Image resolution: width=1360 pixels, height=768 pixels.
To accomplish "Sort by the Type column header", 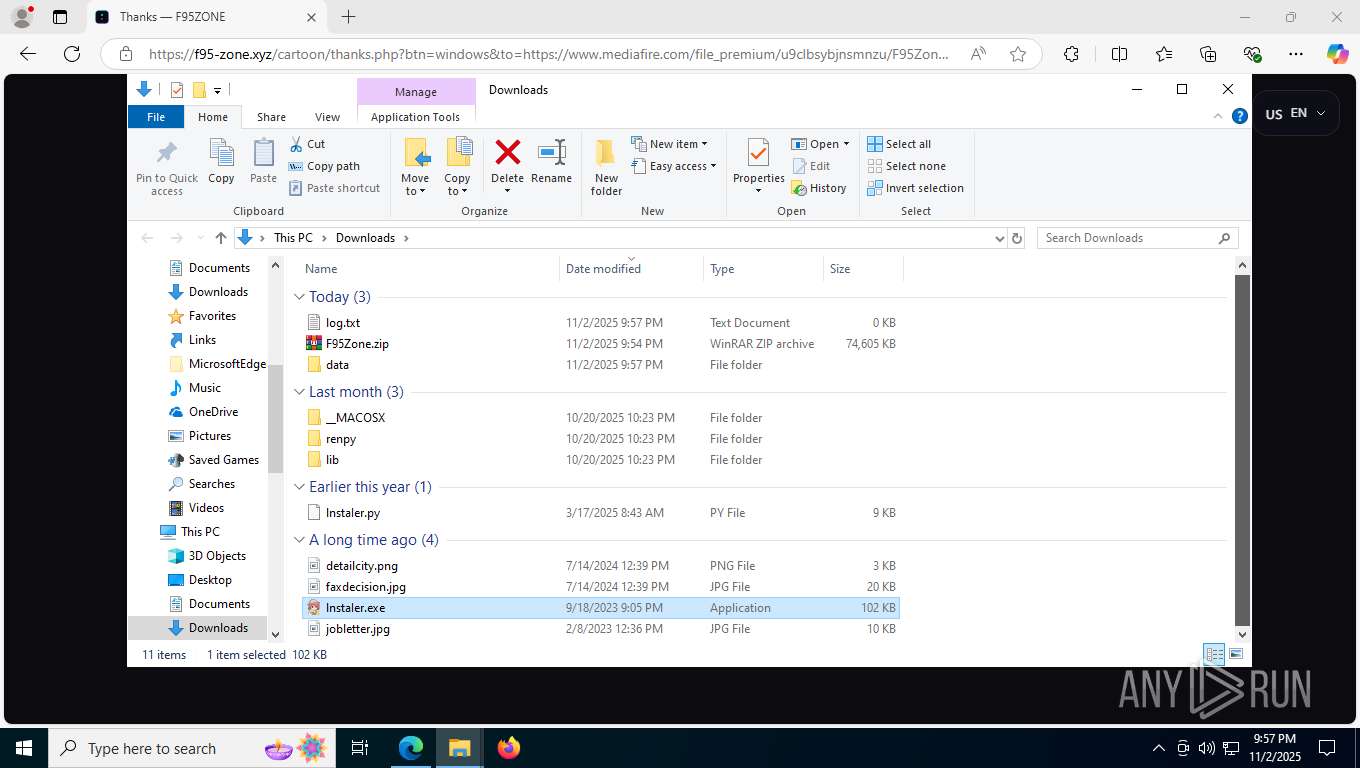I will 764,268.
